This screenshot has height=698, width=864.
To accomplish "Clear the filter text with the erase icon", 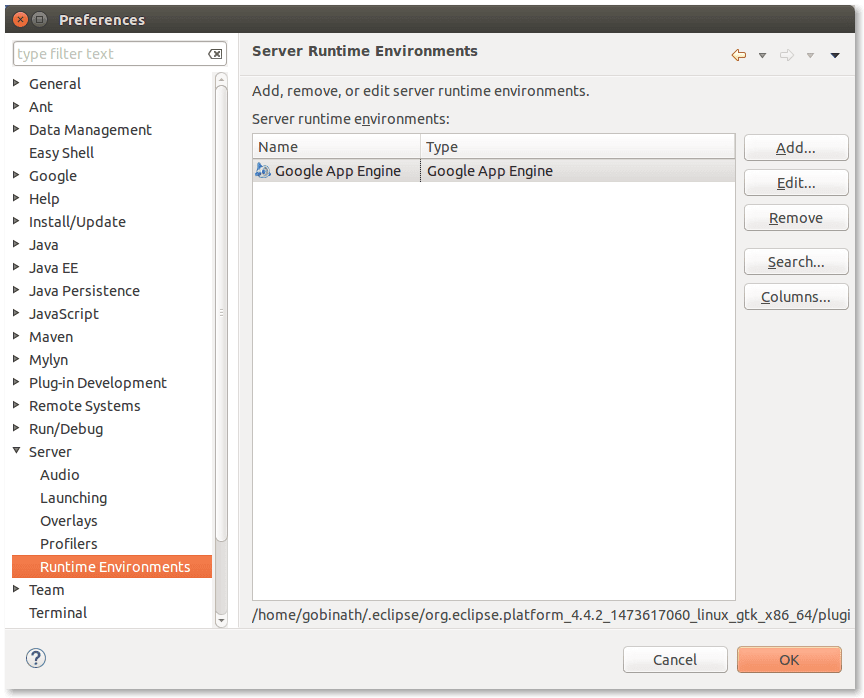I will click(x=215, y=54).
